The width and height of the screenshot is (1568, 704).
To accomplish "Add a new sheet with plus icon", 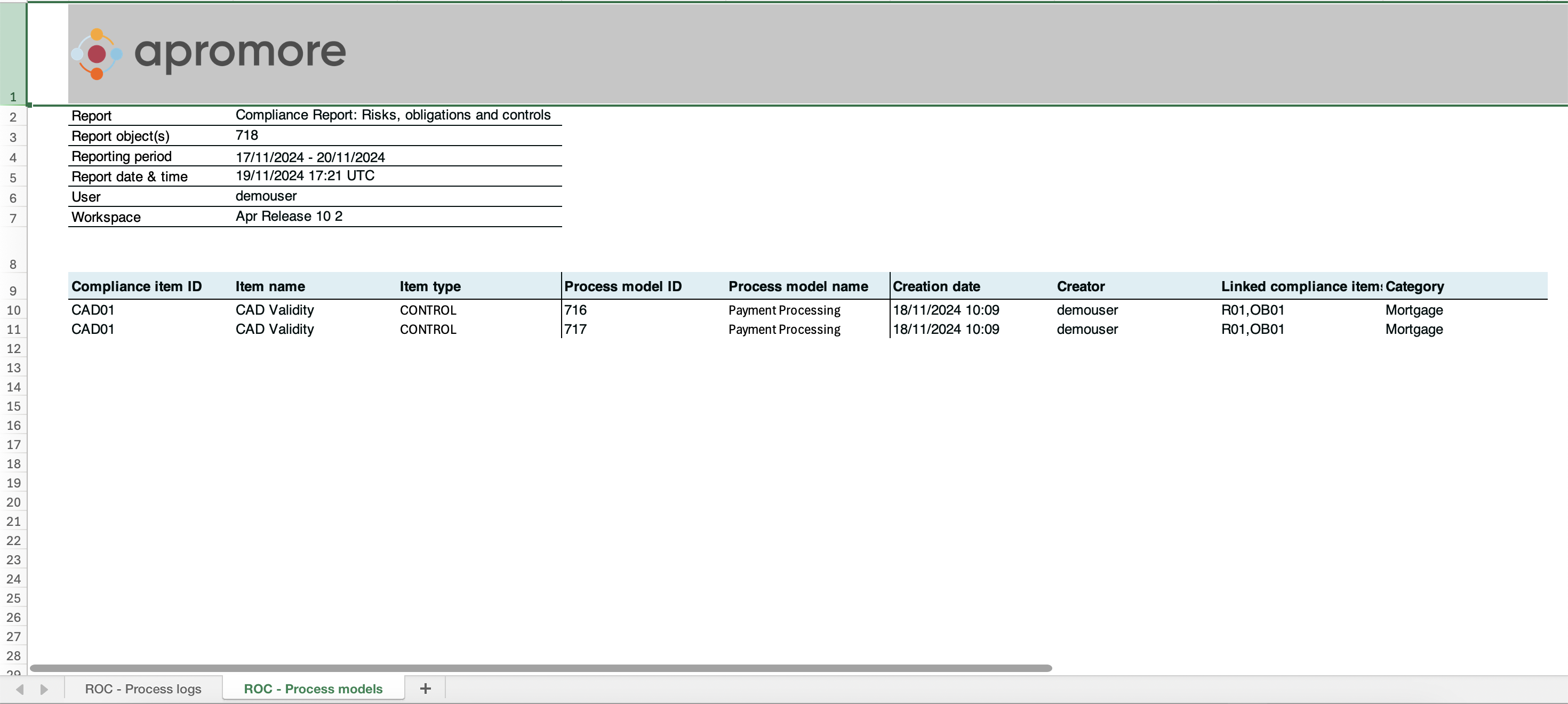I will [x=426, y=688].
